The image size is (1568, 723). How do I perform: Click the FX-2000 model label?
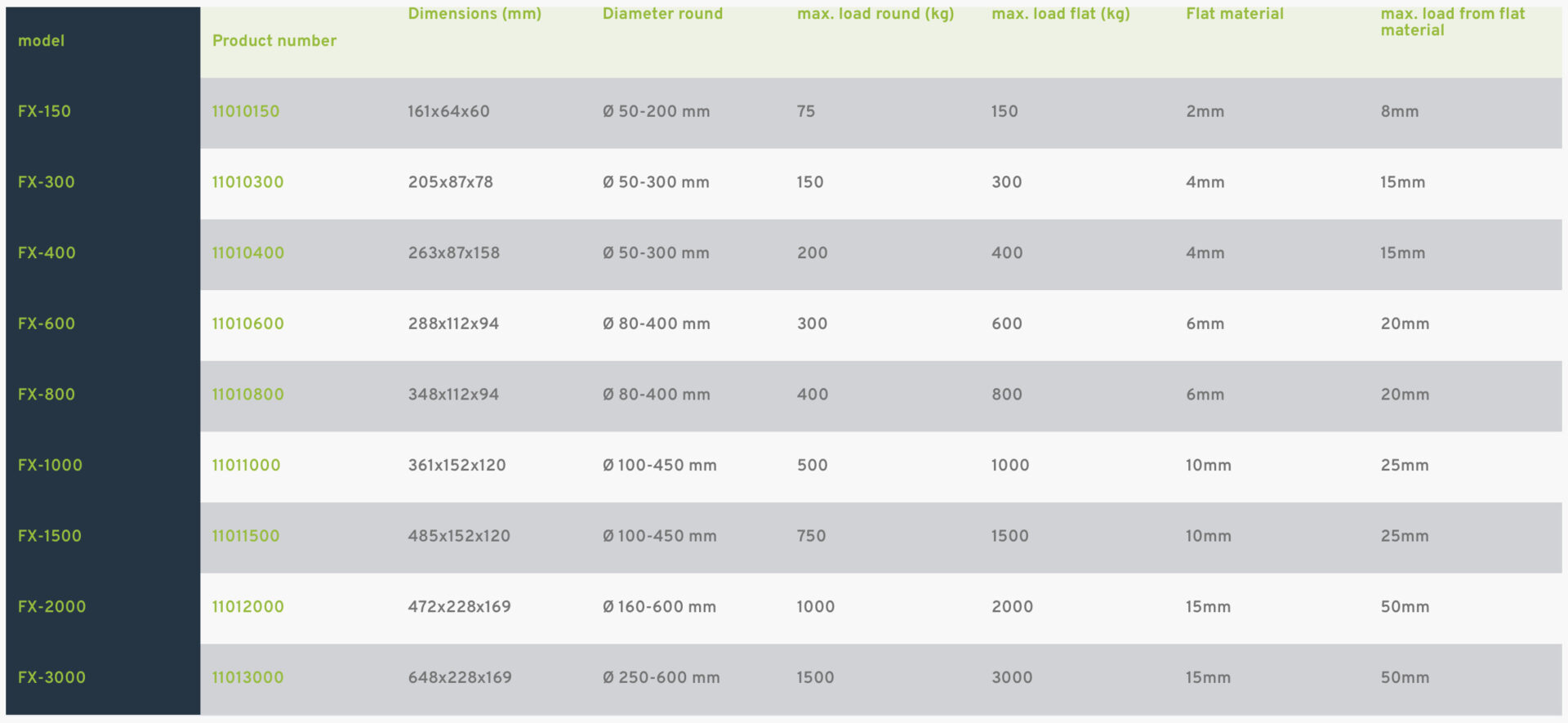pos(51,607)
